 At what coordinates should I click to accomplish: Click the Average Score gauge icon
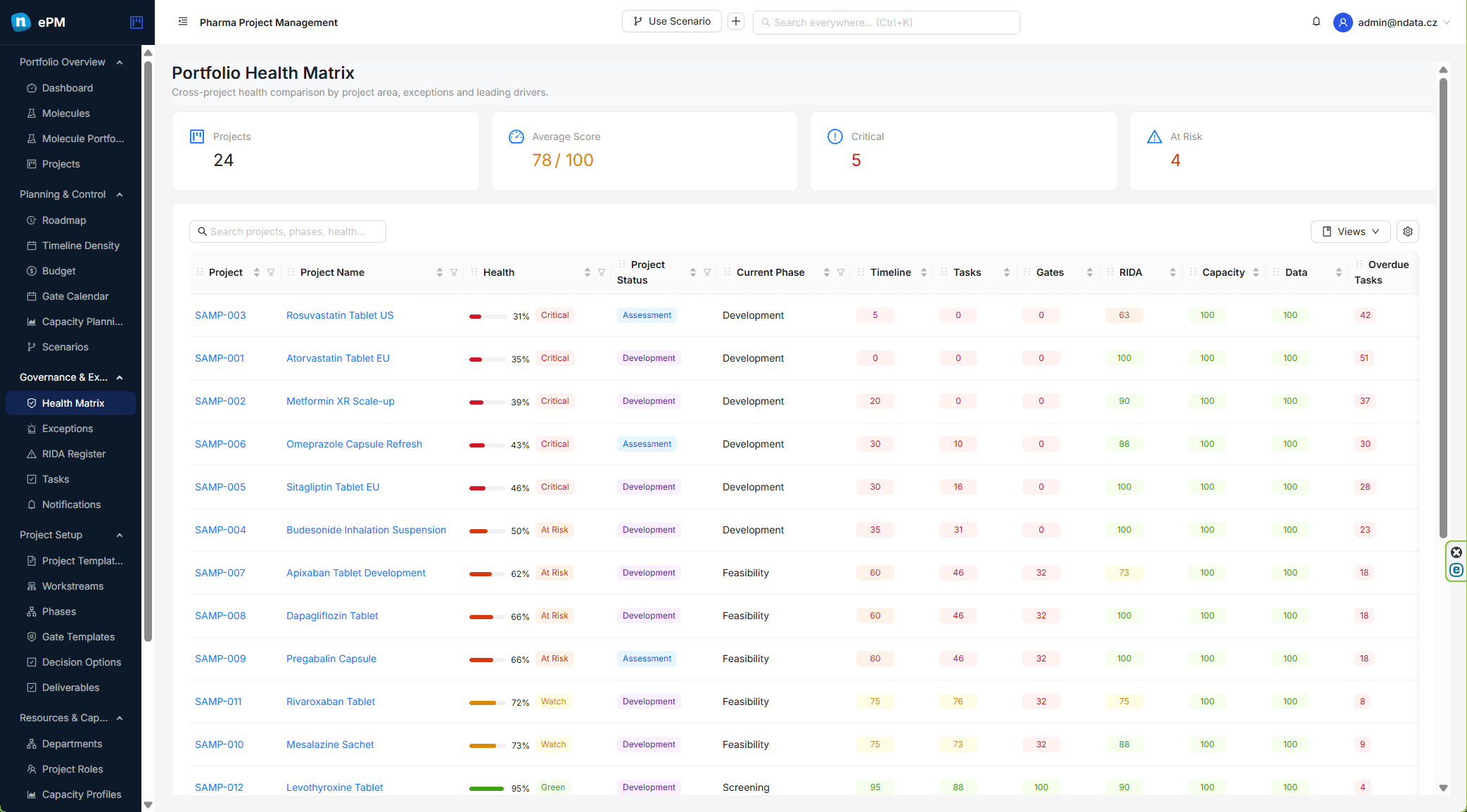(x=516, y=137)
